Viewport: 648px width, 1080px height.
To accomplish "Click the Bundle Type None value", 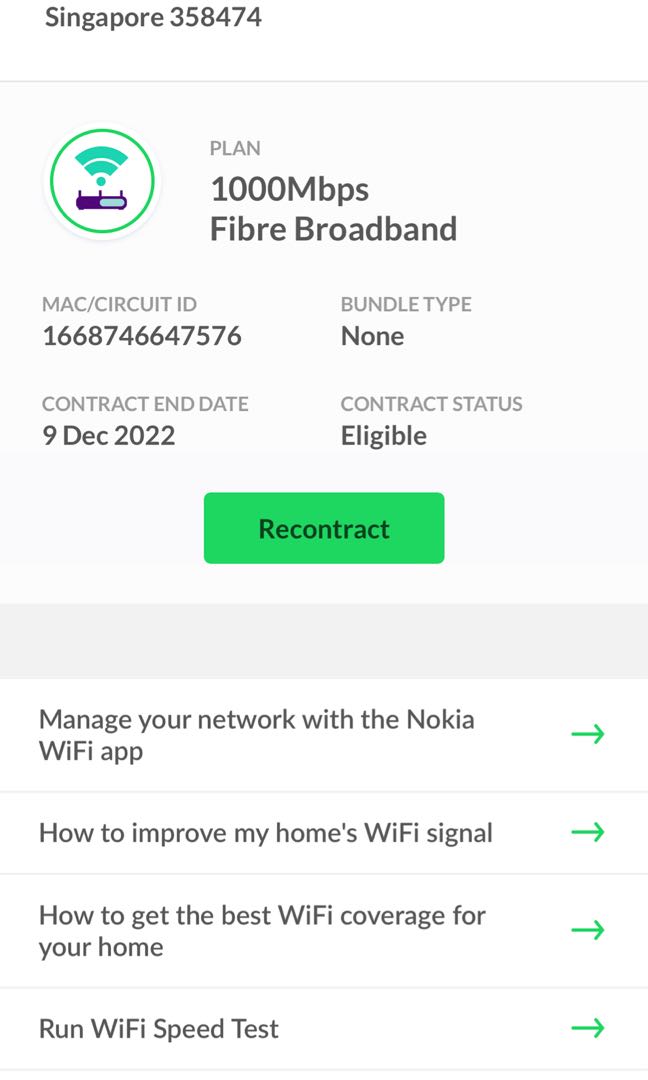I will coord(372,336).
